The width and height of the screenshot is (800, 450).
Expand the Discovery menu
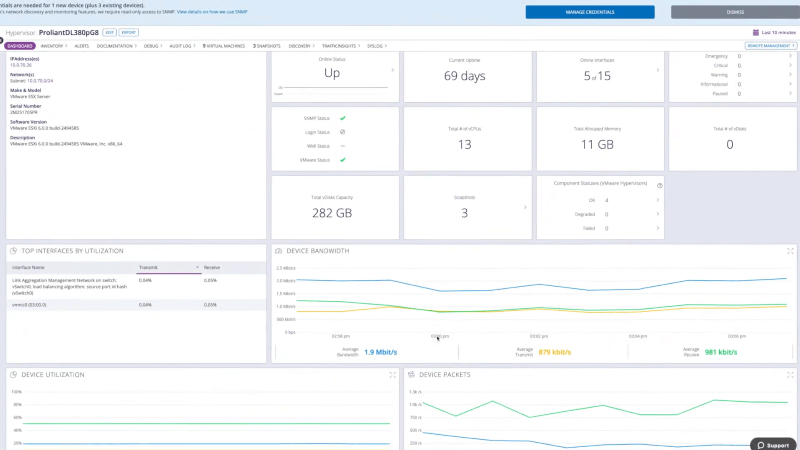(301, 46)
